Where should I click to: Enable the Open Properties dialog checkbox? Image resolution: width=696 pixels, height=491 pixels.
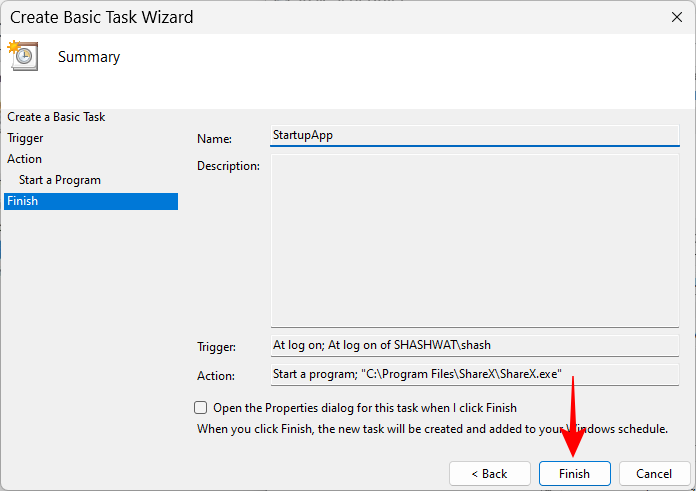point(201,408)
